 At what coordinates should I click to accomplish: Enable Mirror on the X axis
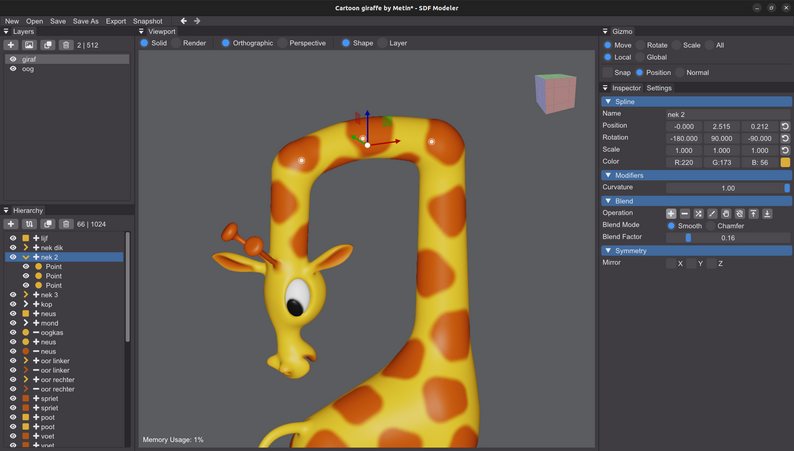click(671, 263)
